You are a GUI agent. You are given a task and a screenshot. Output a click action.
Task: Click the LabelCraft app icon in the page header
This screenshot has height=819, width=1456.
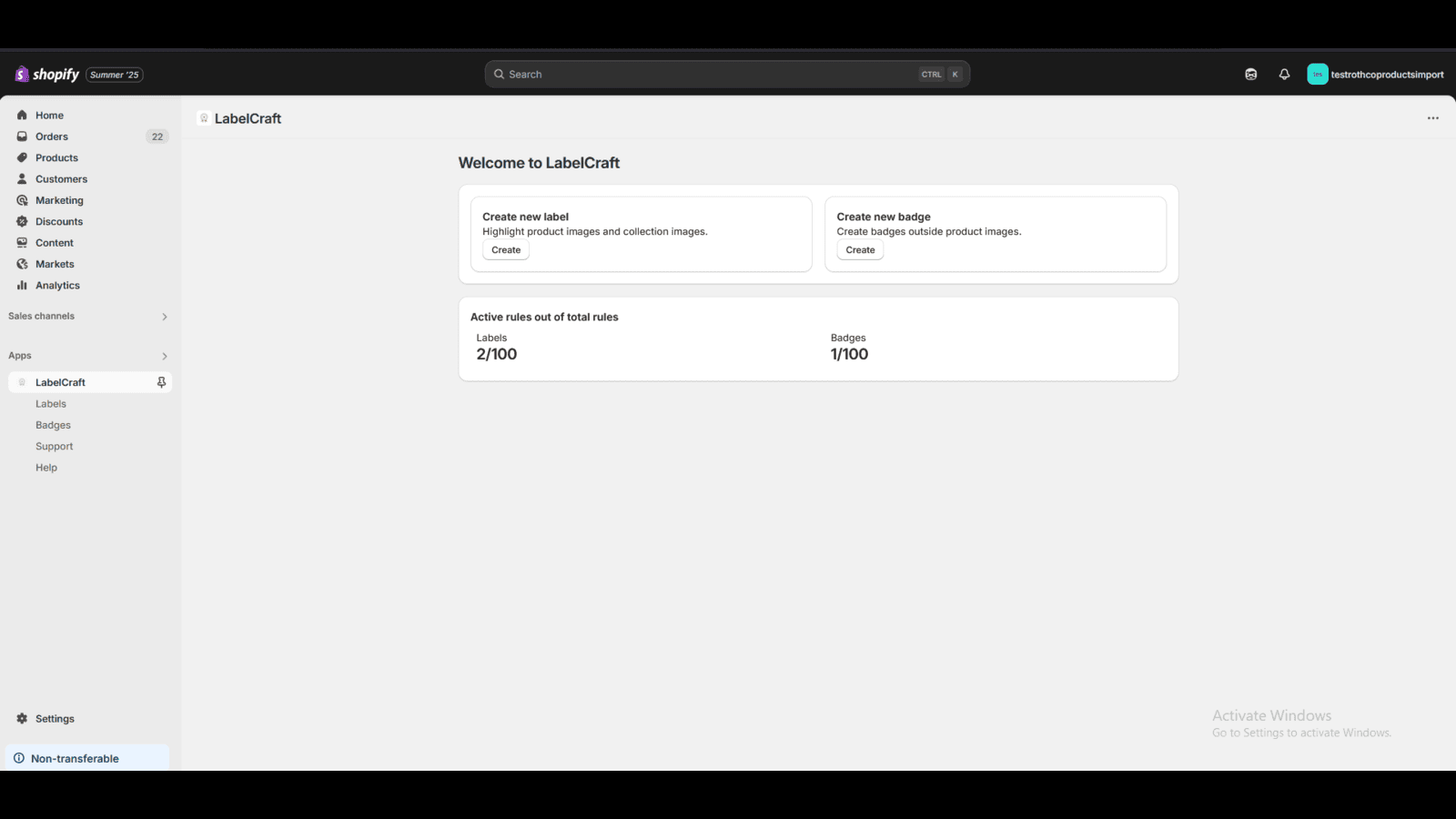[204, 118]
